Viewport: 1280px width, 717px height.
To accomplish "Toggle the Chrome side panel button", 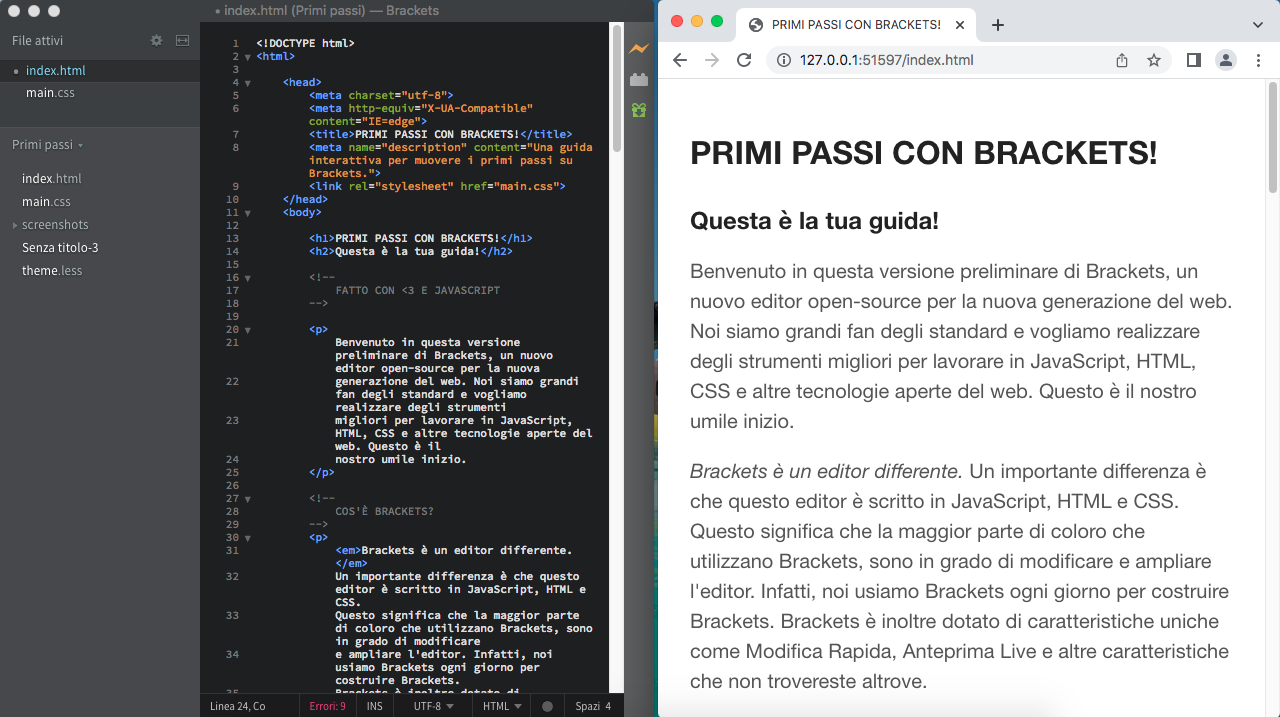I will coord(1193,60).
